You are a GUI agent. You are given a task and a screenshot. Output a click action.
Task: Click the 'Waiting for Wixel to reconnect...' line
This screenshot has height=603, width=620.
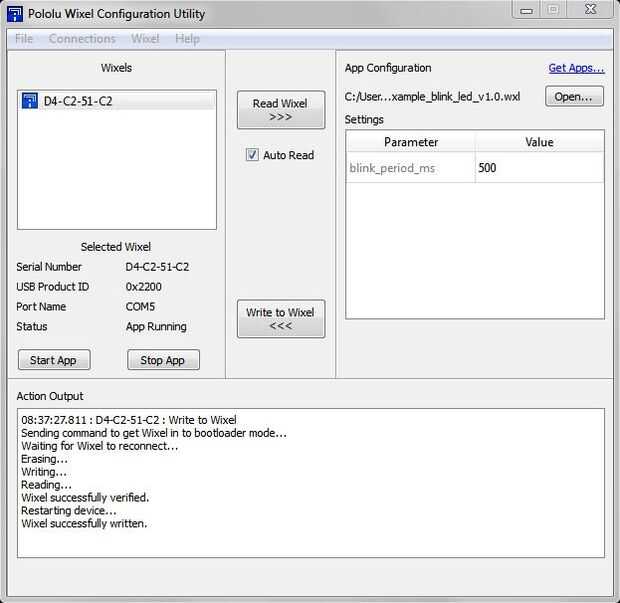point(100,446)
